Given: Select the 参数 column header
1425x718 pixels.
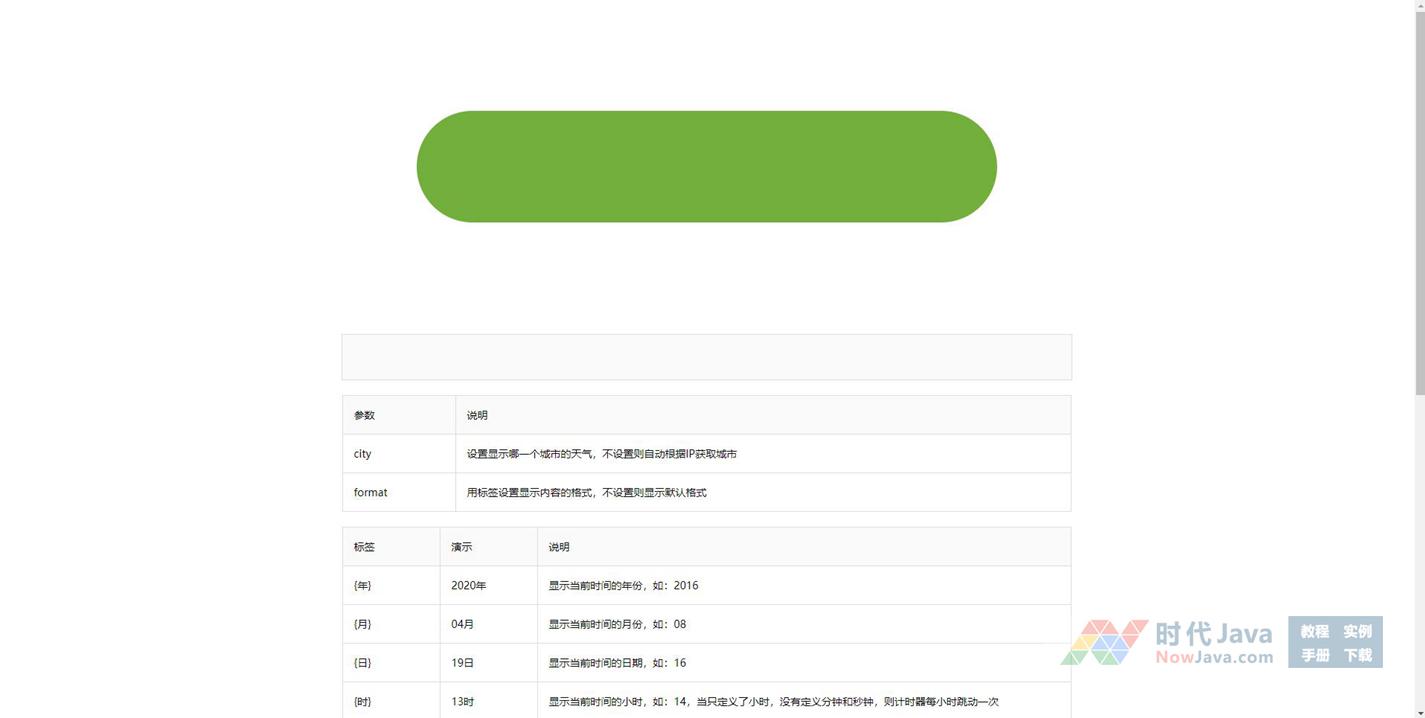Looking at the screenshot, I should 365,415.
